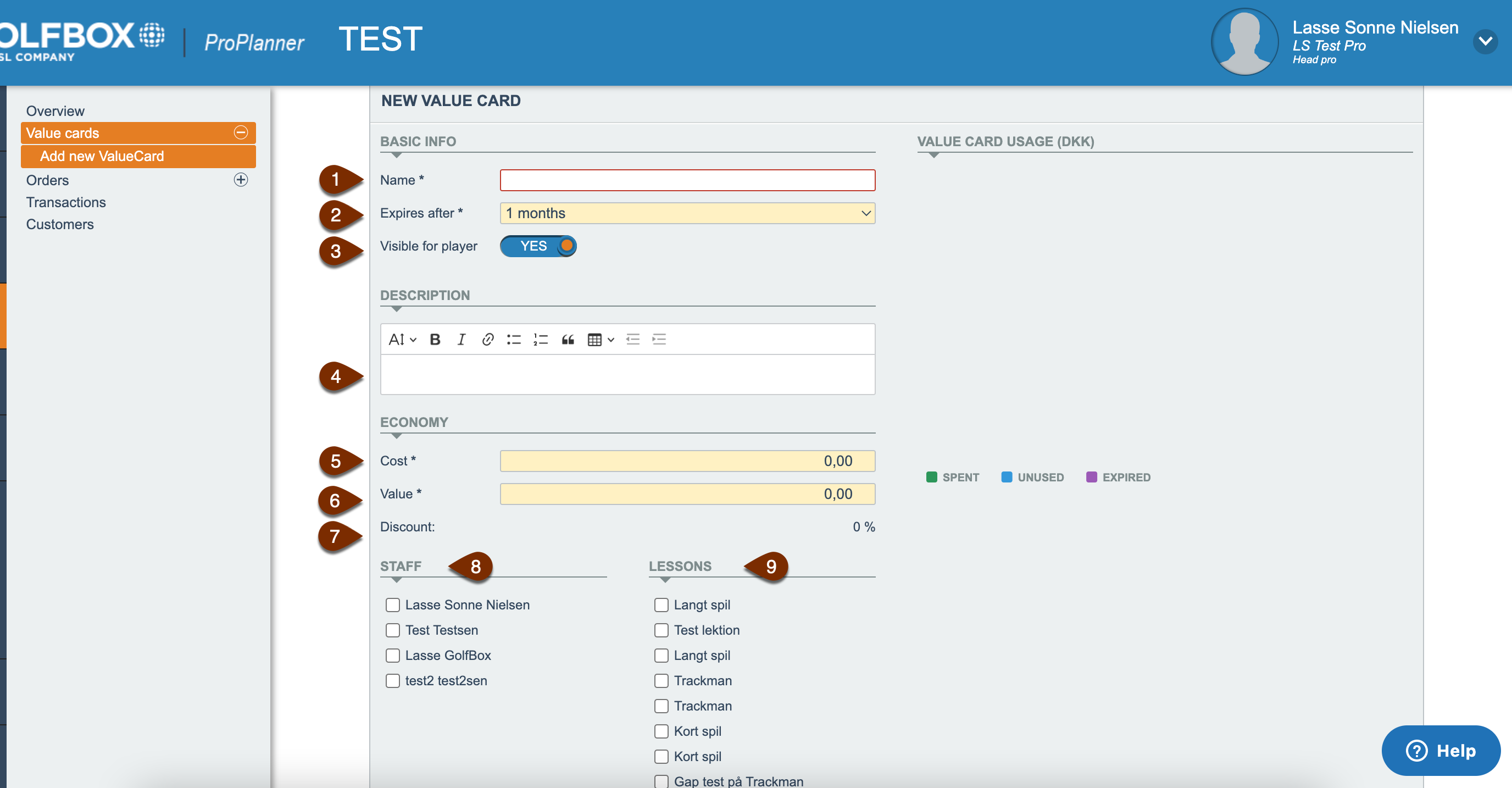
Task: Collapse the Value cards menu section
Action: click(241, 132)
